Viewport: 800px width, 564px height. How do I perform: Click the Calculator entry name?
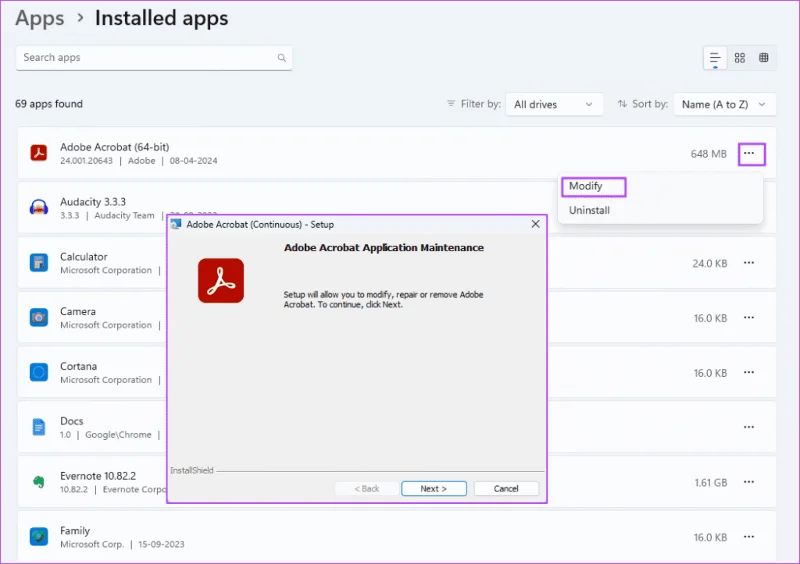click(x=84, y=257)
